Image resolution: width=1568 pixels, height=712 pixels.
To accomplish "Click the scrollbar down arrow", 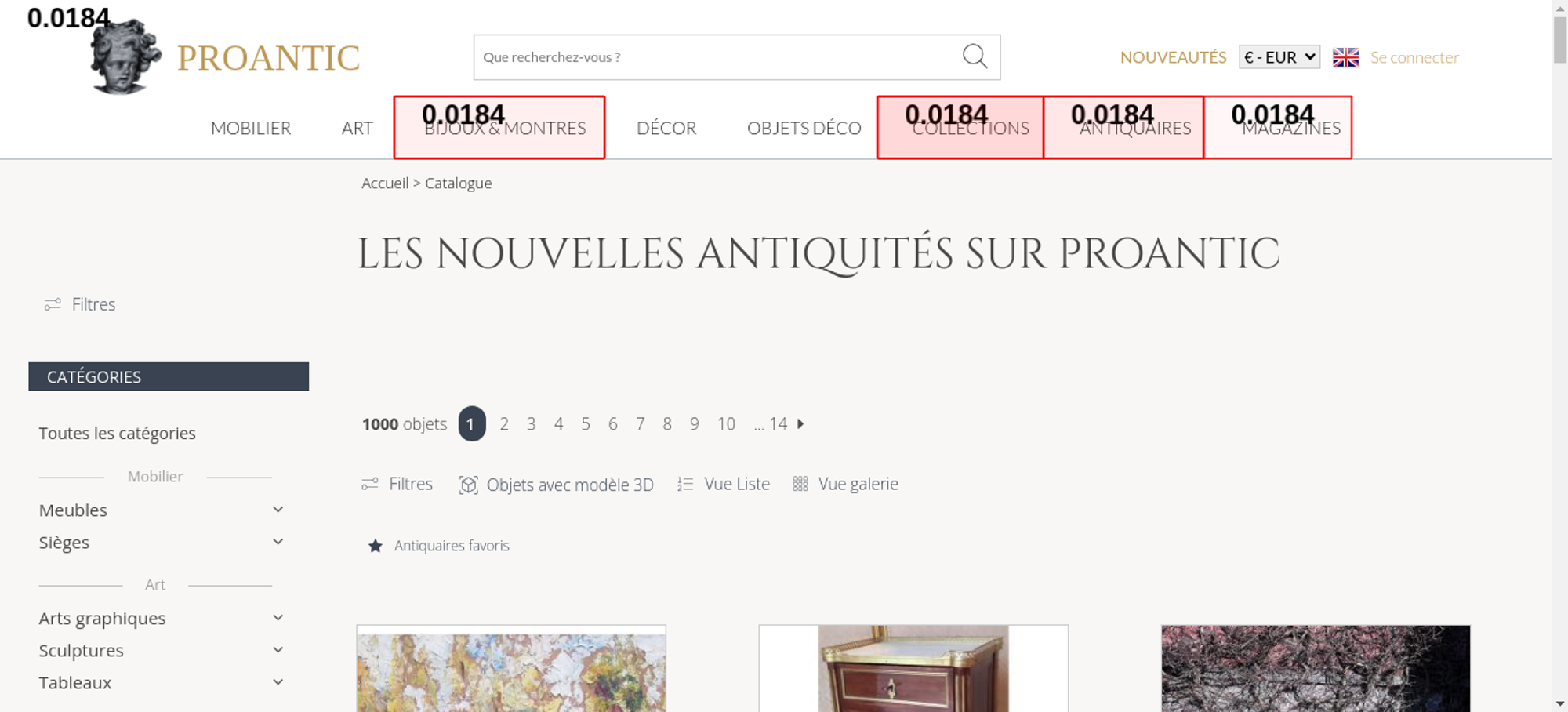I will (x=1560, y=704).
